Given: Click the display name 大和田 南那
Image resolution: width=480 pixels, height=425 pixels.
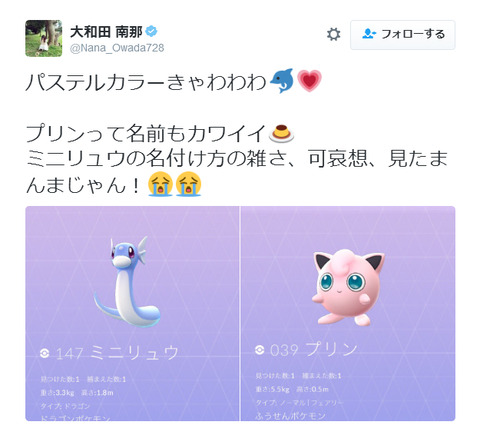Looking at the screenshot, I should pos(106,32).
